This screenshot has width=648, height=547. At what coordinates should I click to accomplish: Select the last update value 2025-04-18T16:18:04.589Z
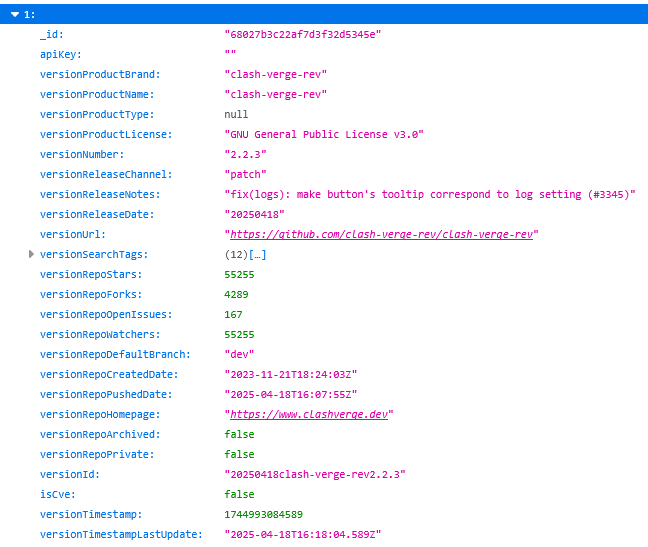(303, 535)
